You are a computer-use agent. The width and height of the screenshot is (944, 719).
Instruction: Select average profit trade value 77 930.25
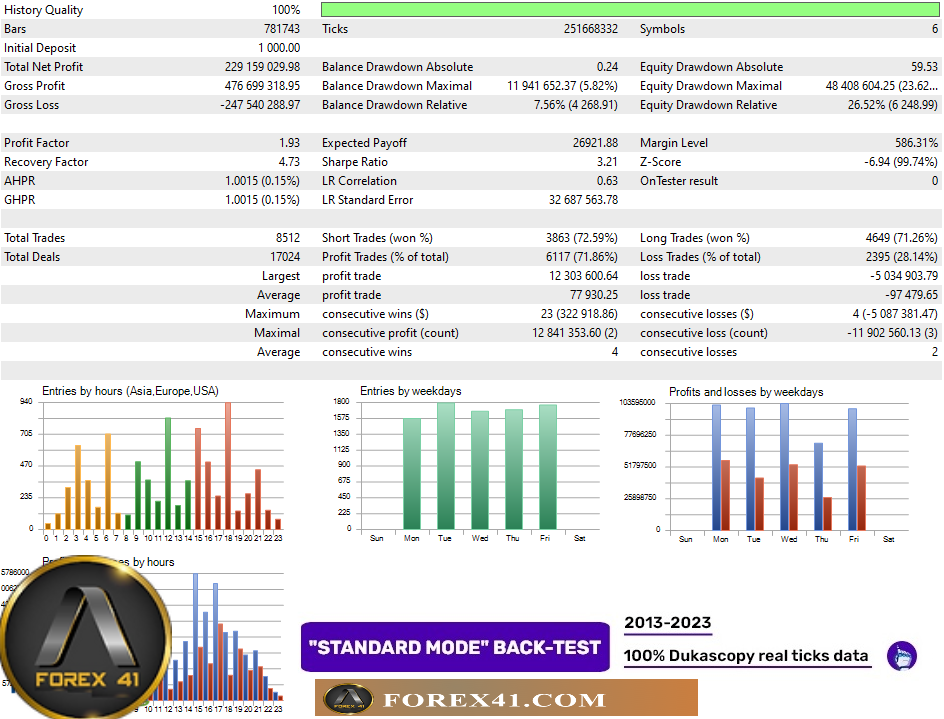click(594, 295)
